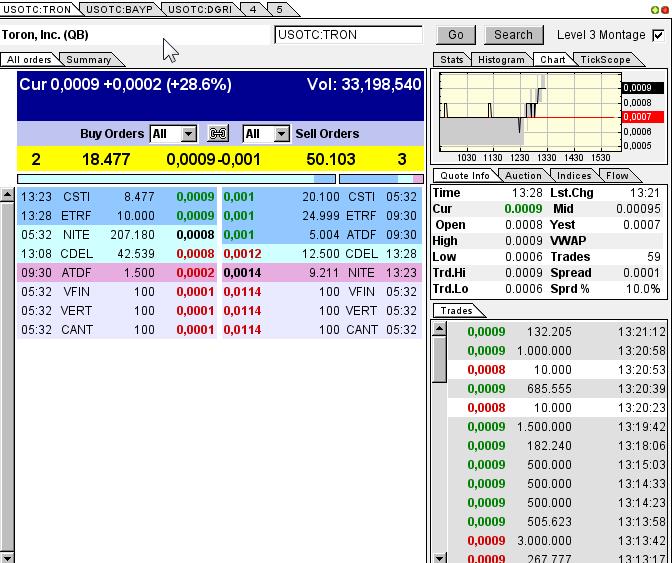Select the All orders tab

tap(29, 60)
